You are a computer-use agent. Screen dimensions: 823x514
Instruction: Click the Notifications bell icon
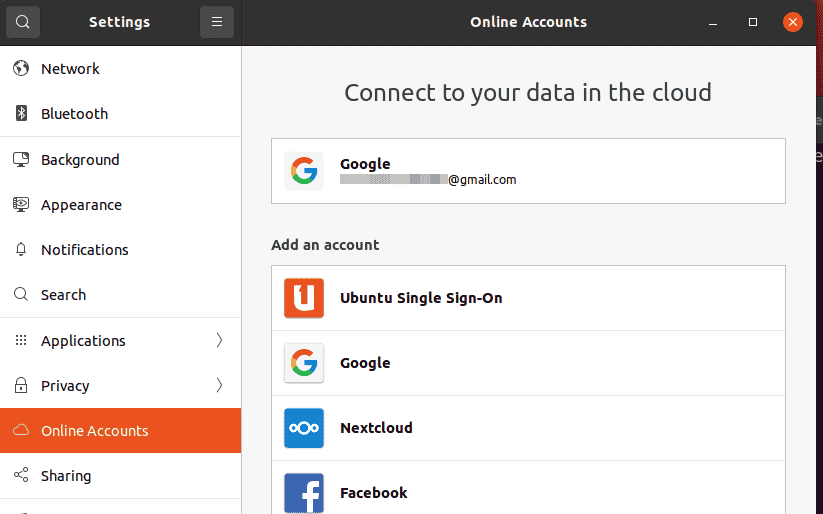coord(21,249)
